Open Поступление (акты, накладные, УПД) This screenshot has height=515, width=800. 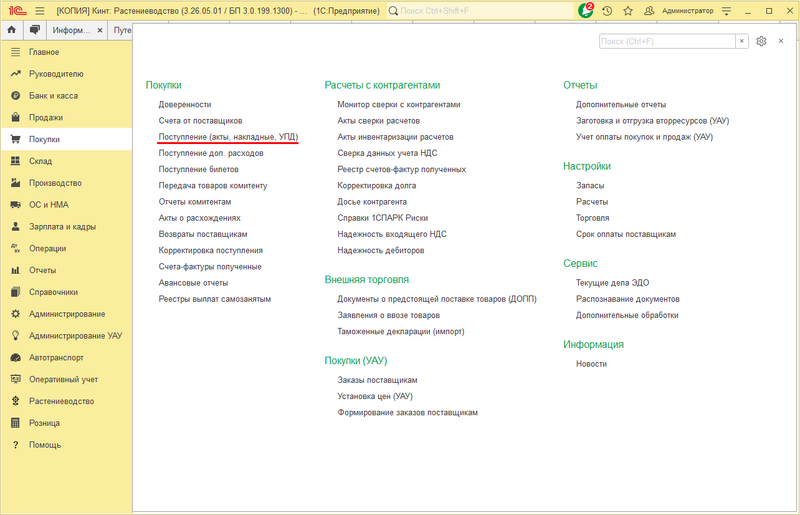click(x=228, y=137)
